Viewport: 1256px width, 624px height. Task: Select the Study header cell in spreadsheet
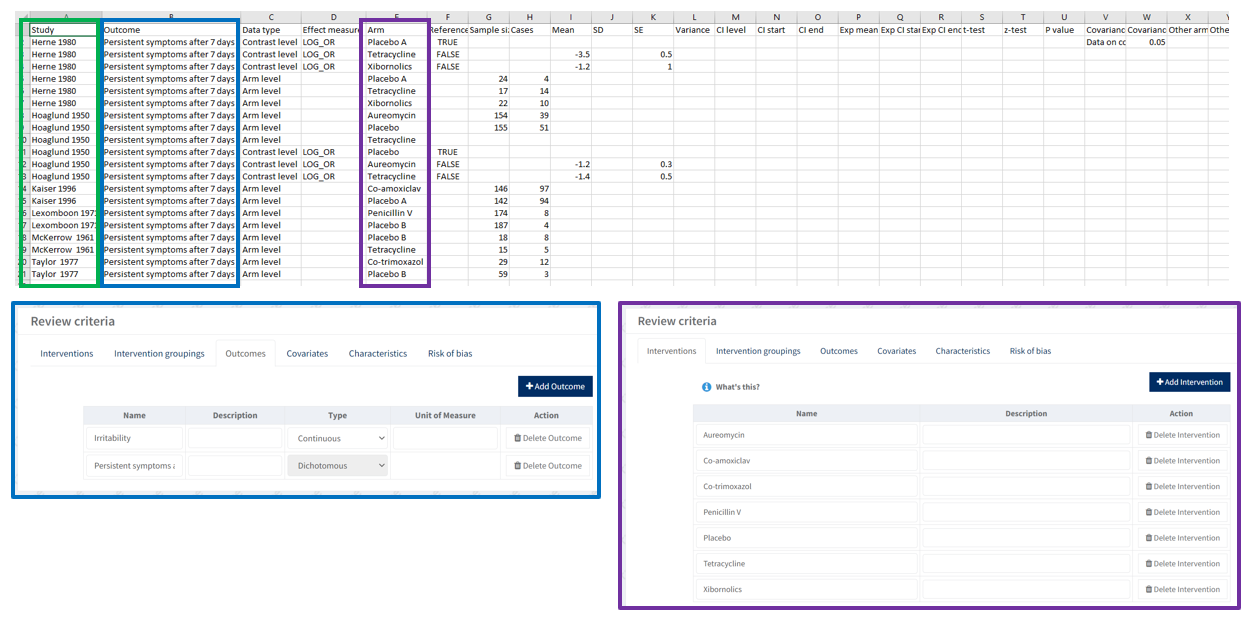pos(63,30)
